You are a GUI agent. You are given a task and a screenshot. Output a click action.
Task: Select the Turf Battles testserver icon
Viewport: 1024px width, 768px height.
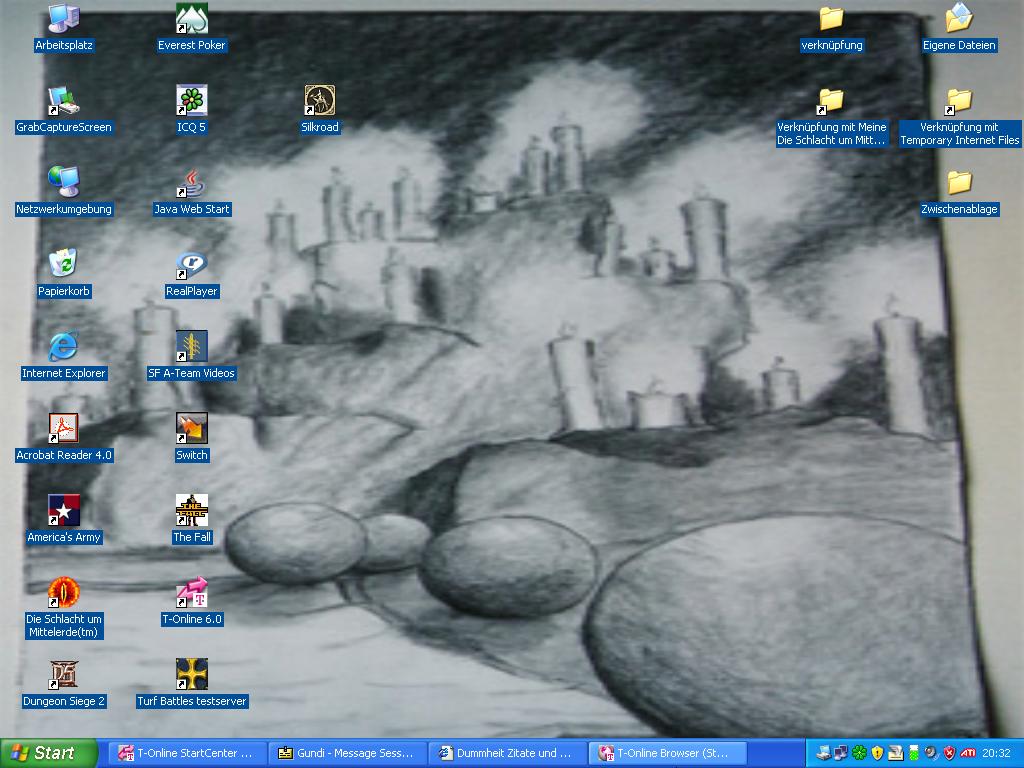(x=192, y=675)
